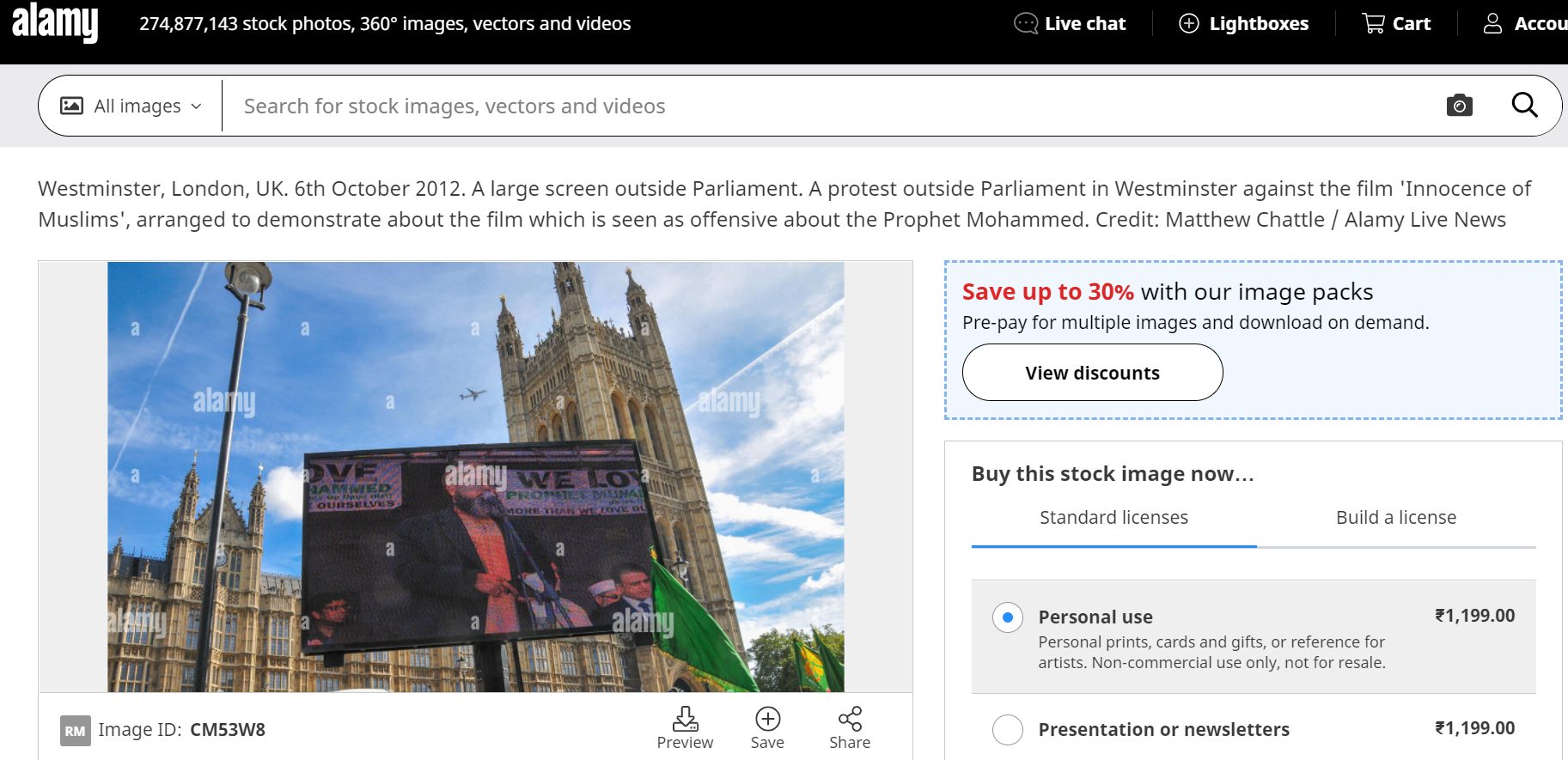
Task: Expand the All images dropdown
Action: point(131,106)
